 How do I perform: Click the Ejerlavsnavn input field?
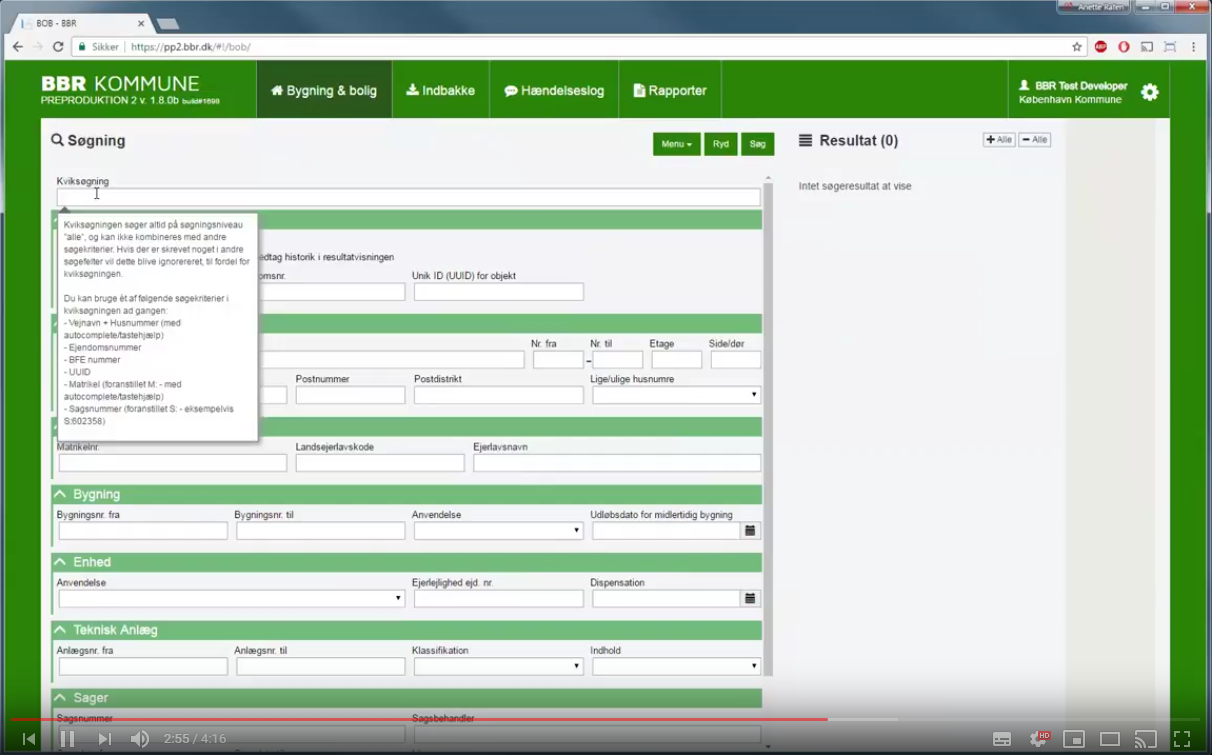(x=617, y=463)
